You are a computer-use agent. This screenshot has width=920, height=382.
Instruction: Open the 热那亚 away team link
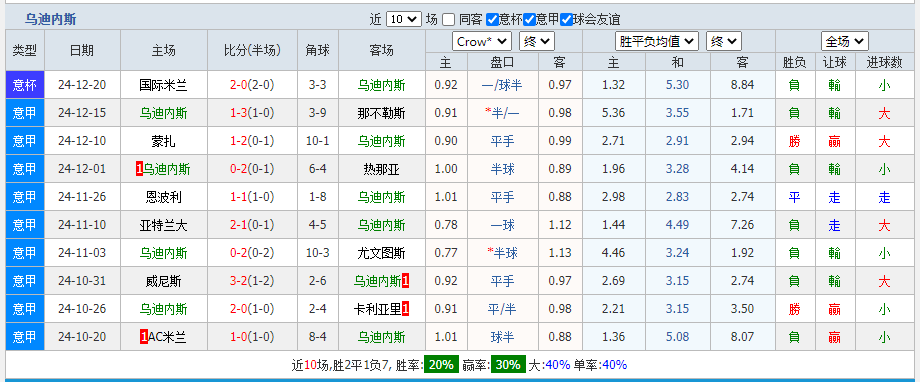[381, 170]
